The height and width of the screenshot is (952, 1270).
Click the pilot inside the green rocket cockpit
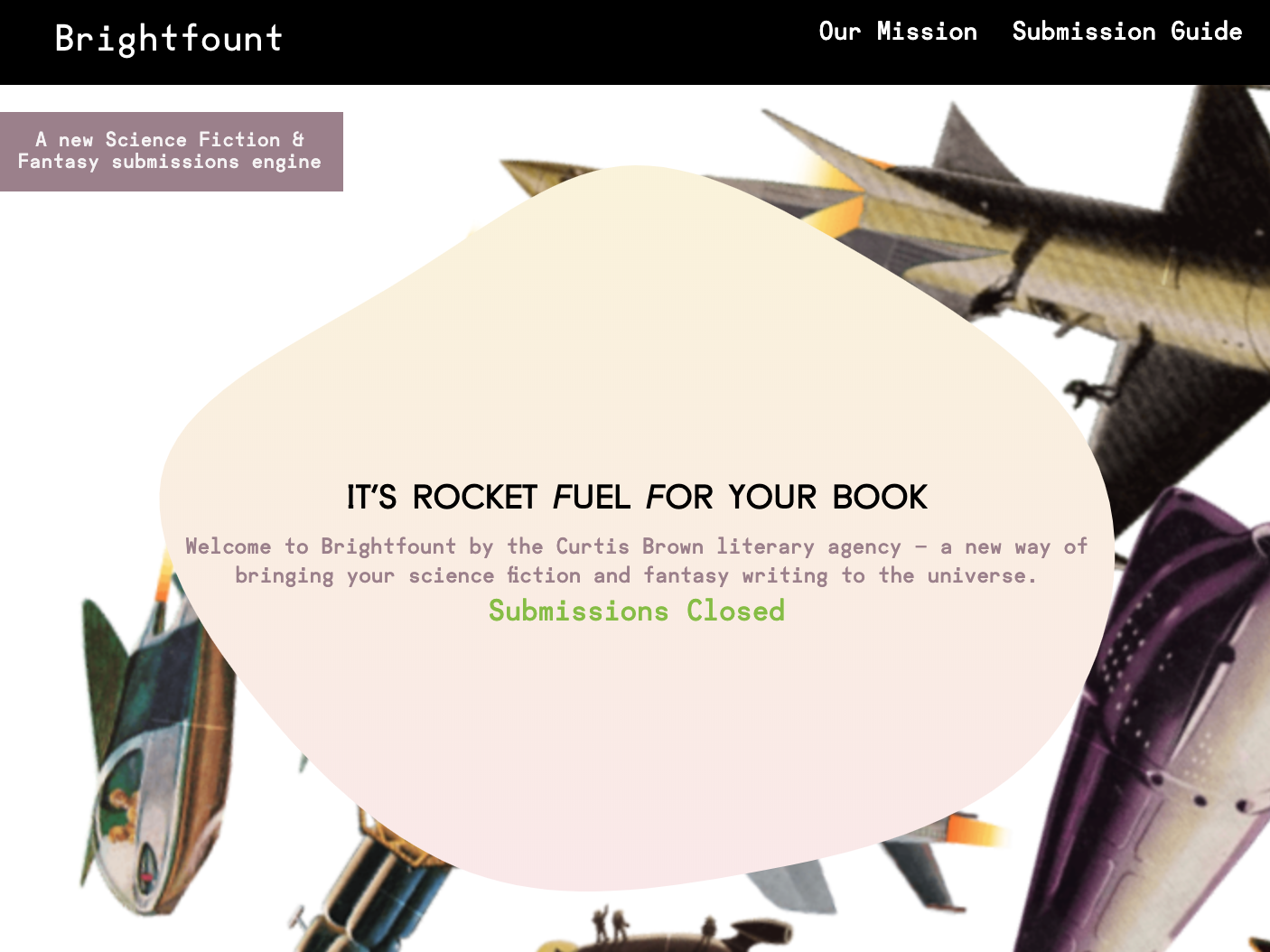point(120,810)
